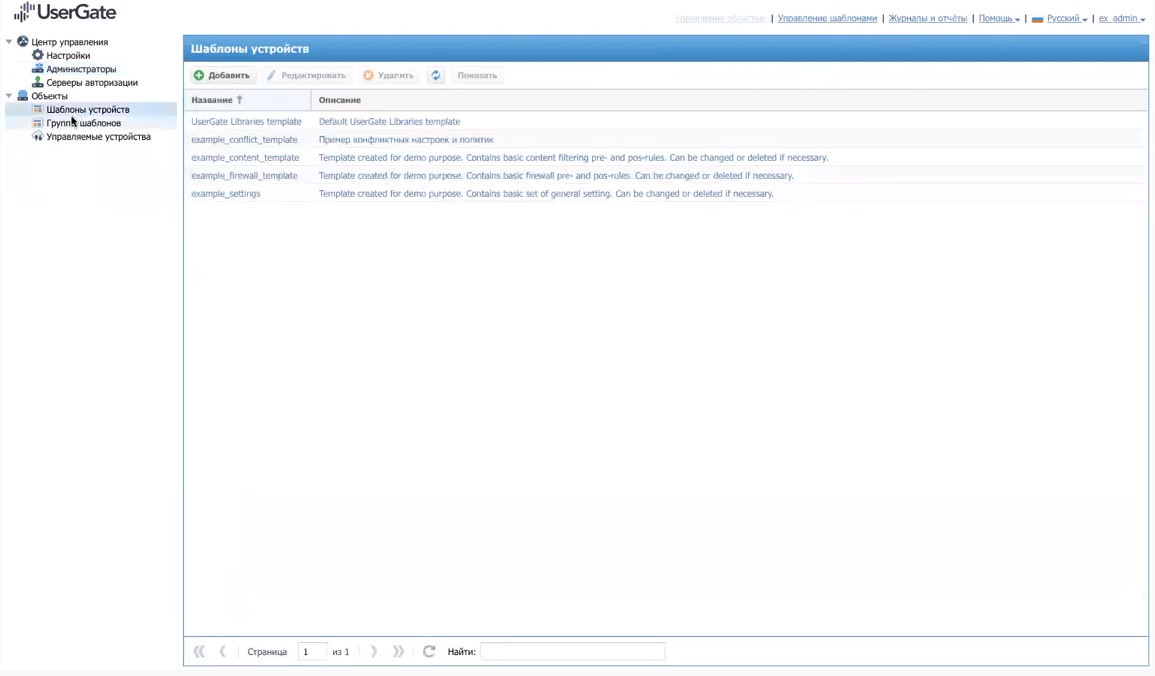The height and width of the screenshot is (676, 1155).
Task: Click description mentioning basic content filtering rules
Action: tap(573, 158)
